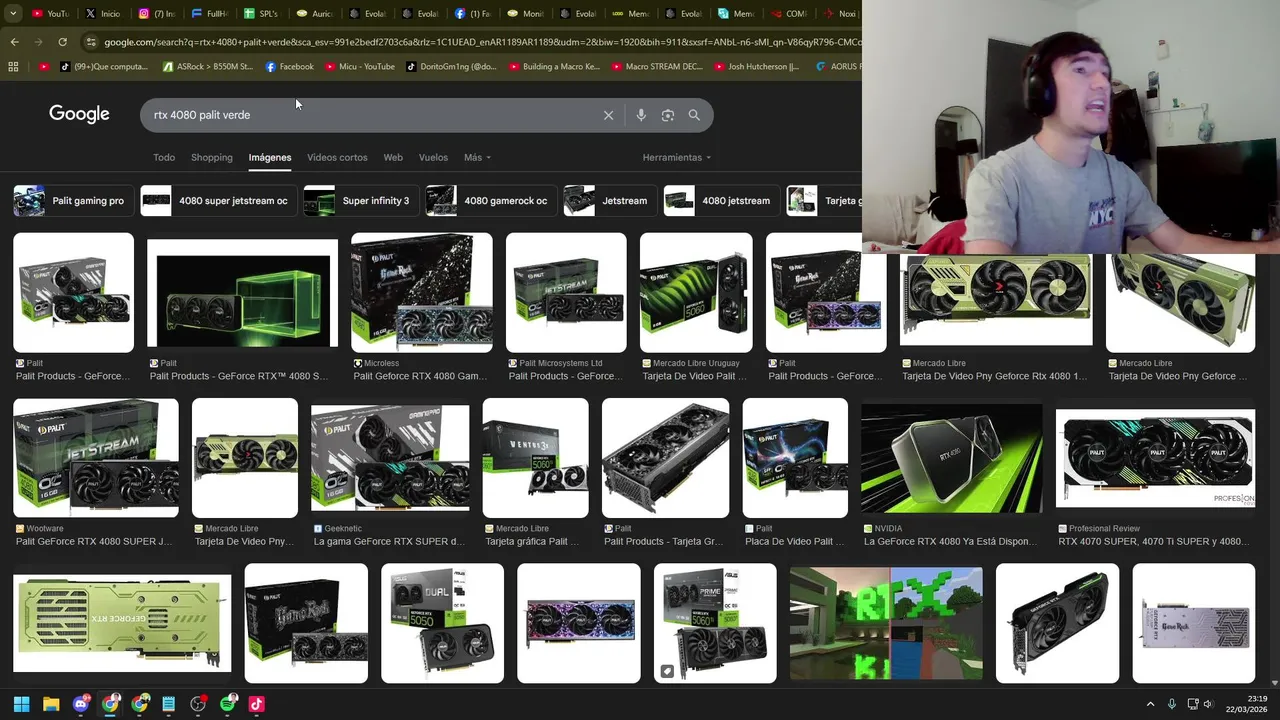Screen dimensions: 1280x720
Task: Select the Vuelos tab
Action: pyautogui.click(x=433, y=157)
